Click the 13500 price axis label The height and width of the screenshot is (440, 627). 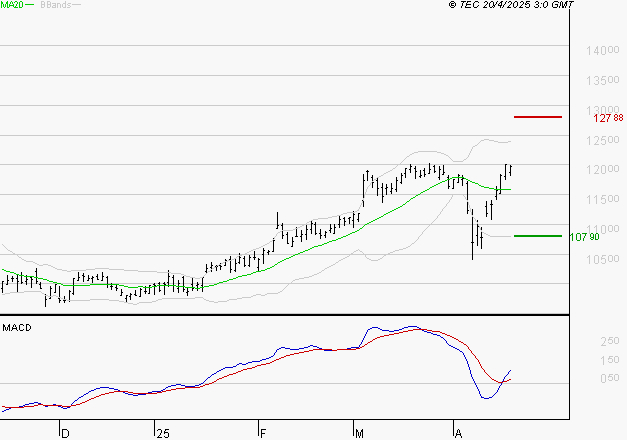point(603,80)
